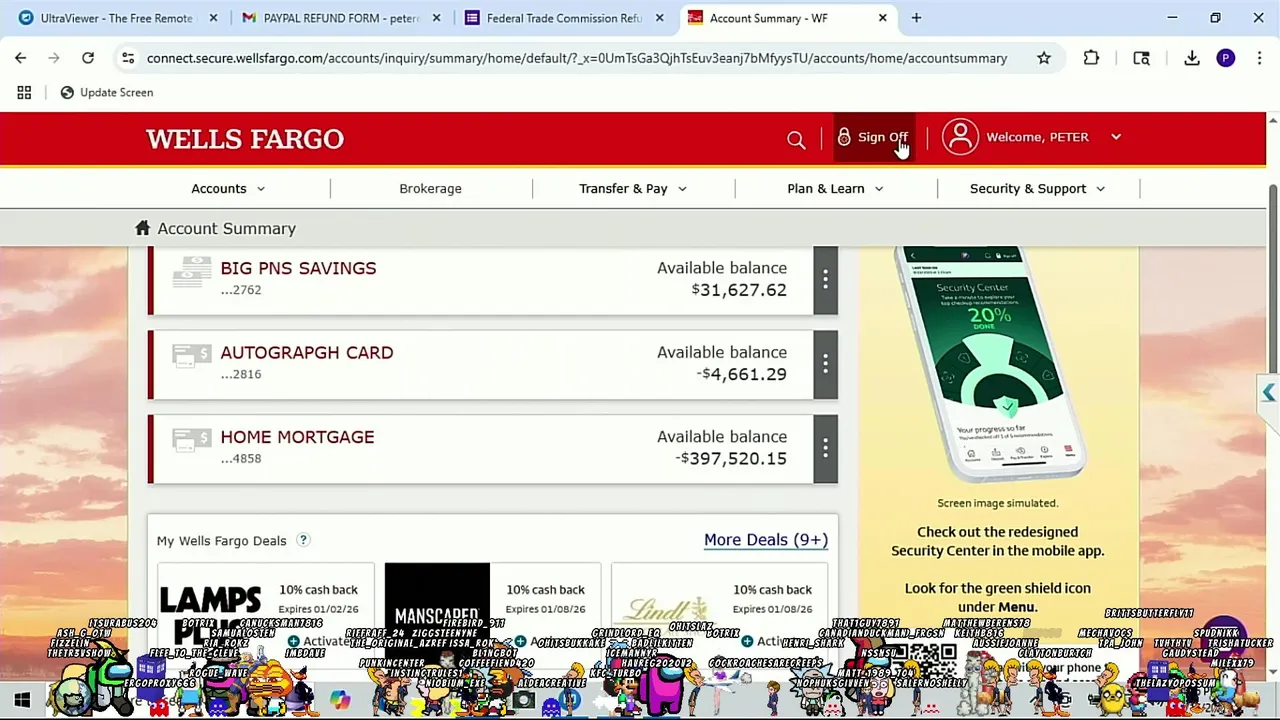Viewport: 1280px width, 720px height.
Task: Click the mortgage account icon next to HOME MORTGAGE
Action: point(191,440)
